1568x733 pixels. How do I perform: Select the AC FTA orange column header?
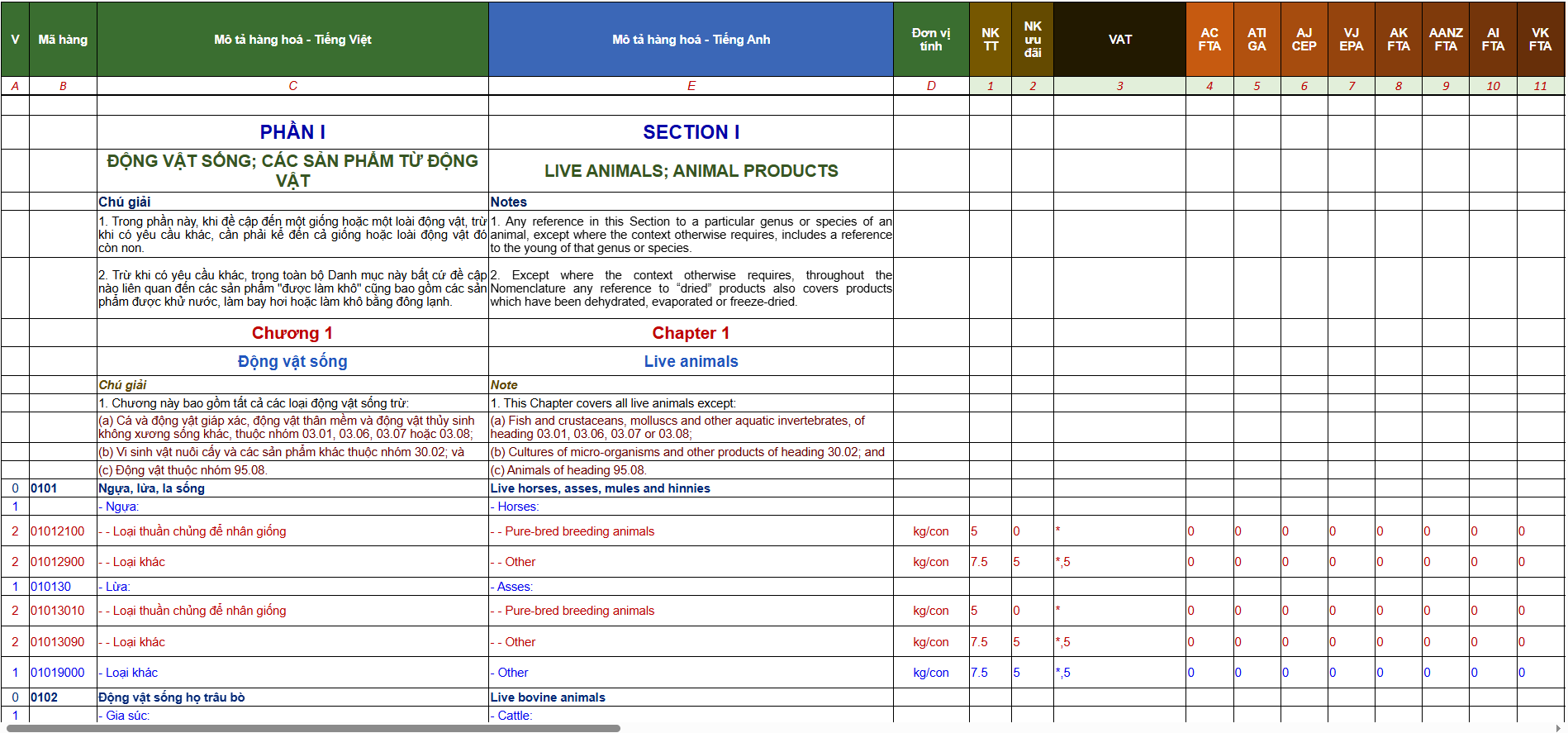[1209, 39]
